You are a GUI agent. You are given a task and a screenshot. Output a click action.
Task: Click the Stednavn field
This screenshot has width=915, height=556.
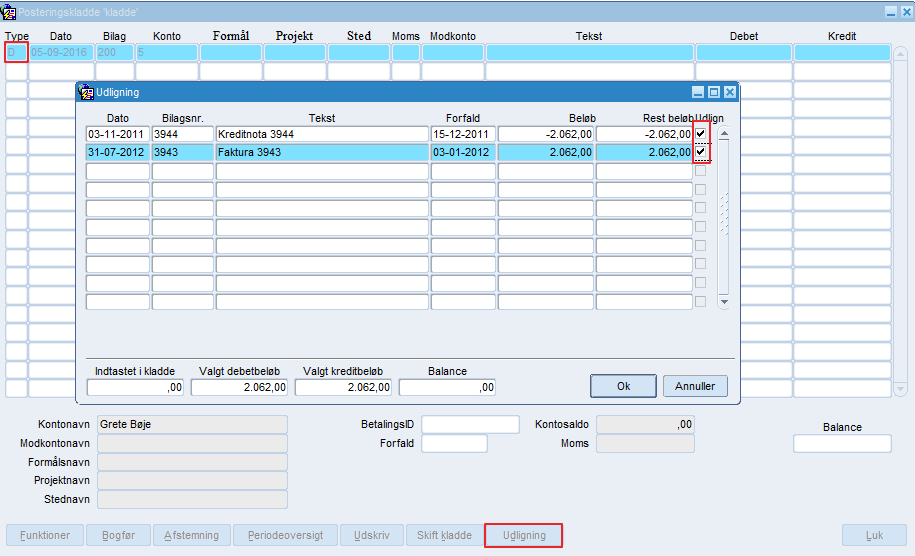192,499
